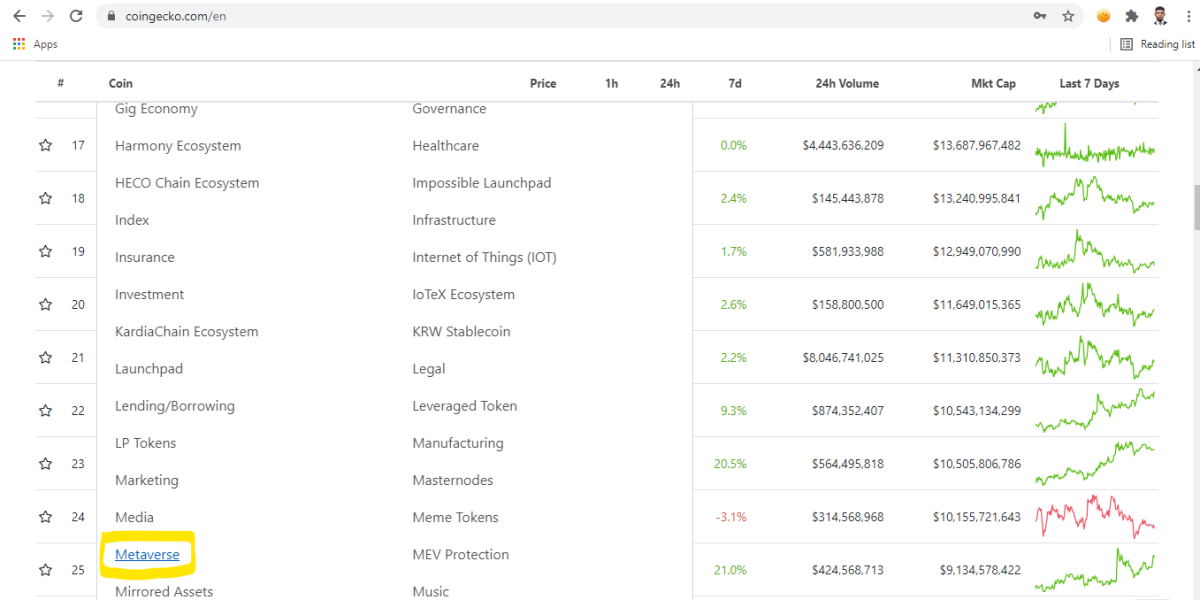1200x600 pixels.
Task: Open the 7-day chart for rank 22
Action: click(x=1095, y=410)
